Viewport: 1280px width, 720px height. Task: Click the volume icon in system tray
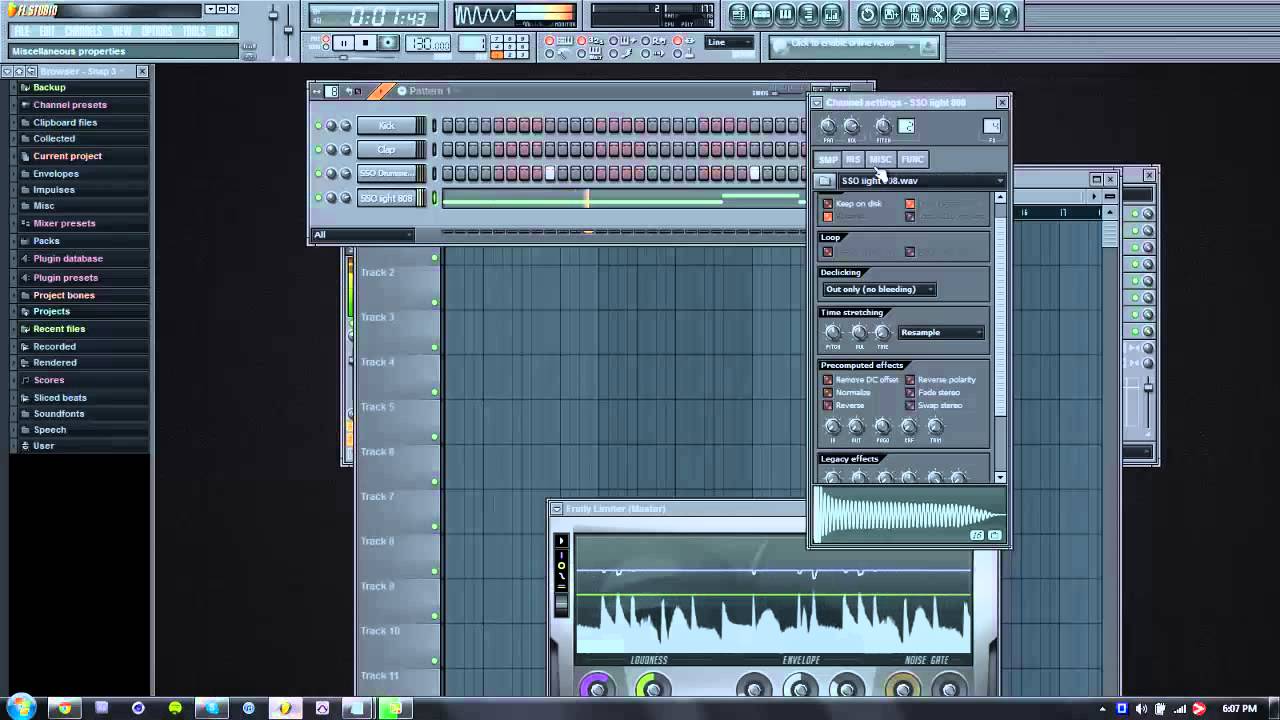pos(1142,709)
